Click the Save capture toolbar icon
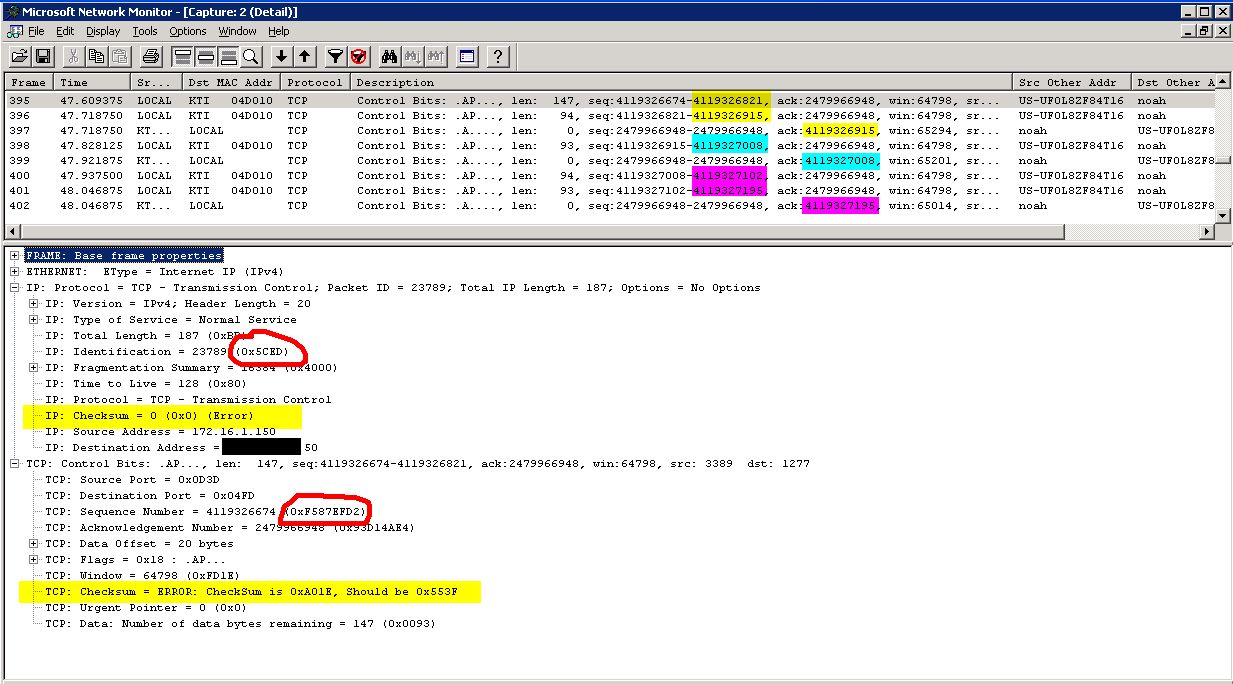Viewport: 1233px width, 684px height. pos(43,56)
